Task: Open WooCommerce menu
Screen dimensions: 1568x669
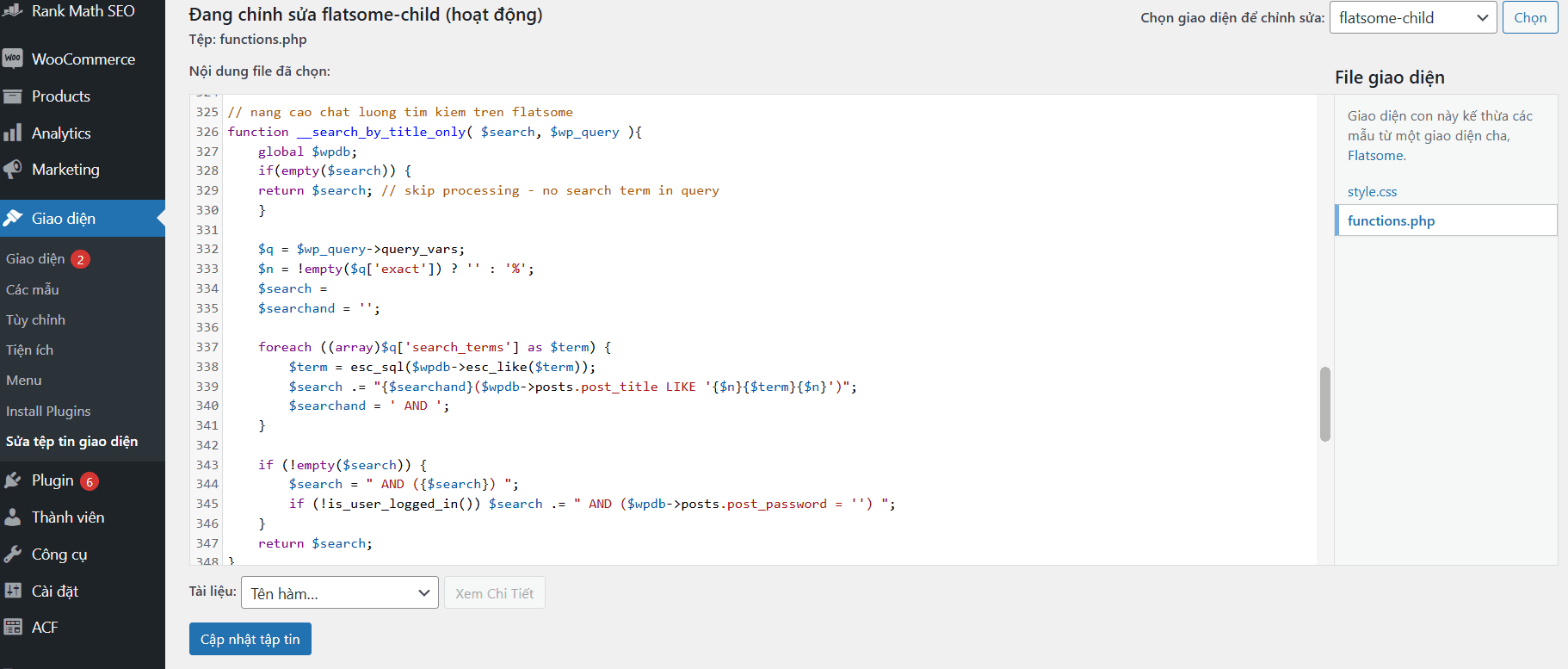Action: click(x=83, y=59)
